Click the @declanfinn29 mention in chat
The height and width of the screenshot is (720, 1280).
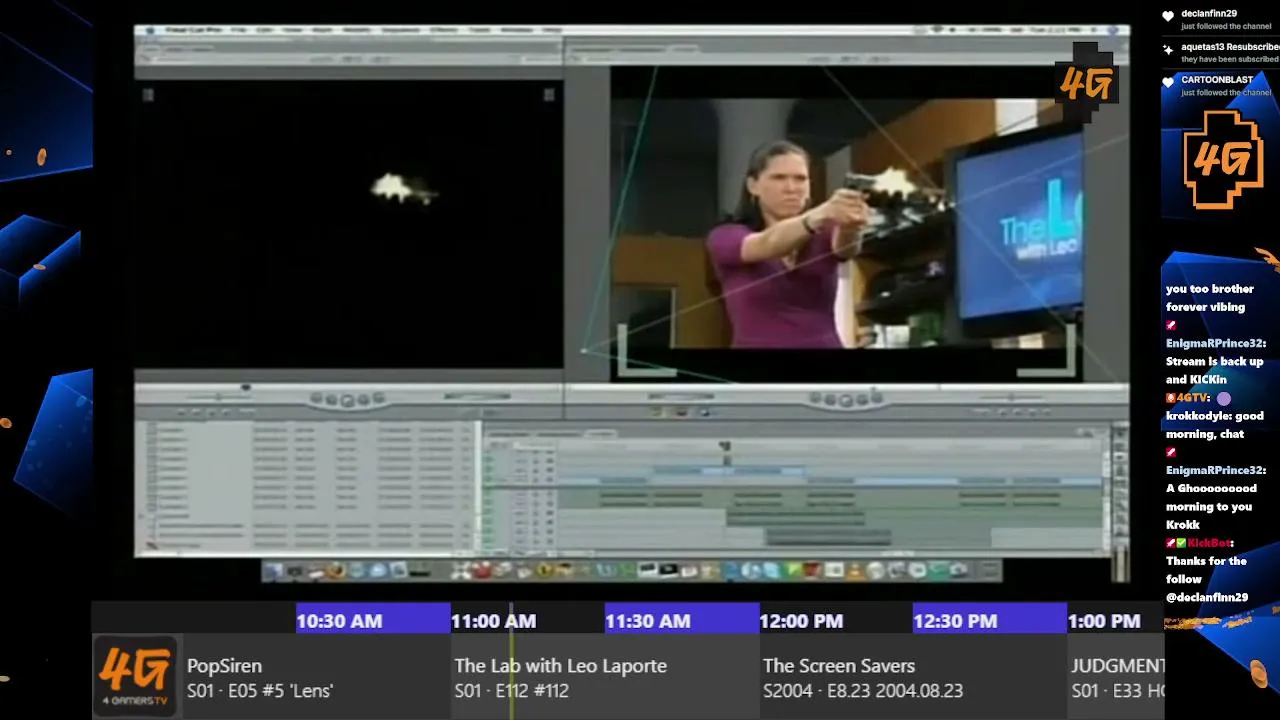pyautogui.click(x=1207, y=597)
